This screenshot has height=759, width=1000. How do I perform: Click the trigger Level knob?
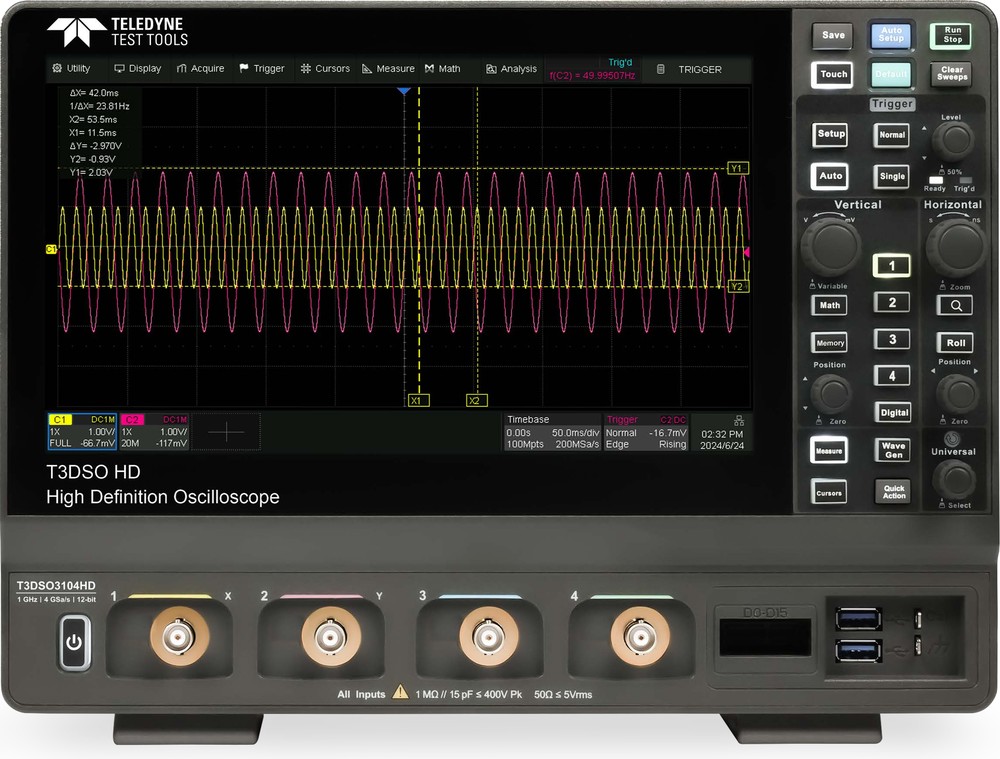[x=953, y=140]
